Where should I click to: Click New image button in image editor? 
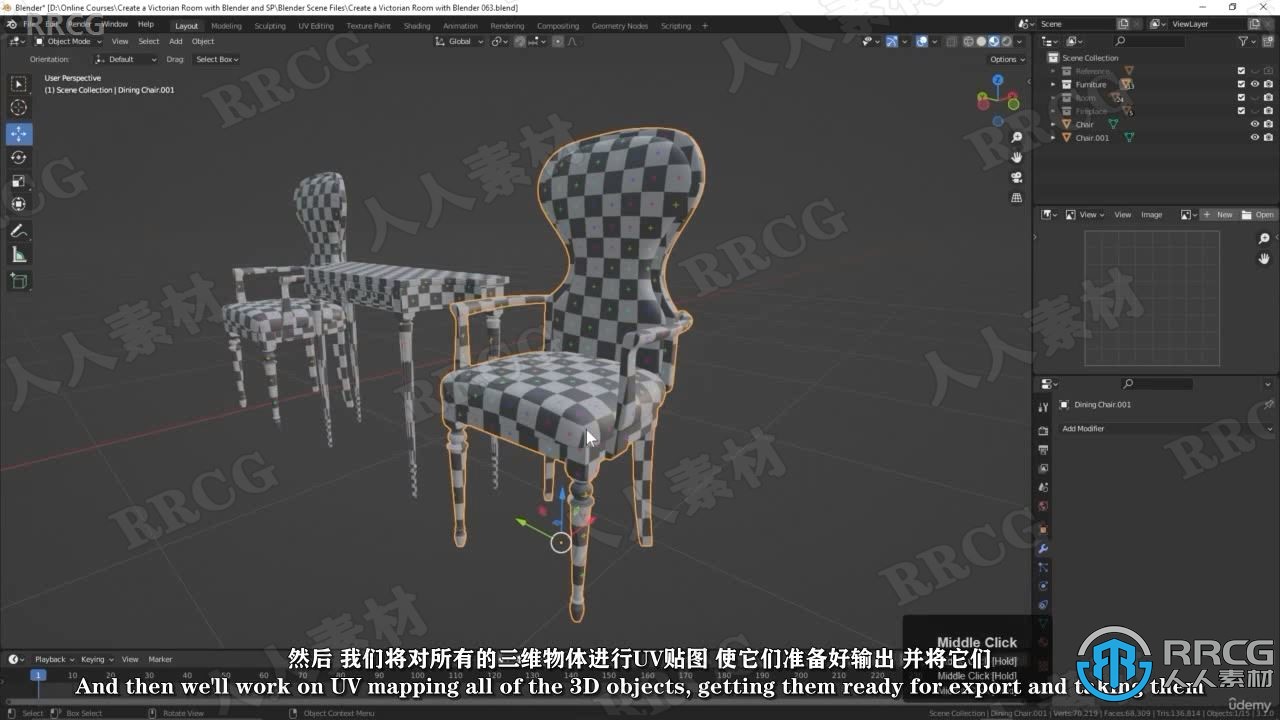point(1219,214)
